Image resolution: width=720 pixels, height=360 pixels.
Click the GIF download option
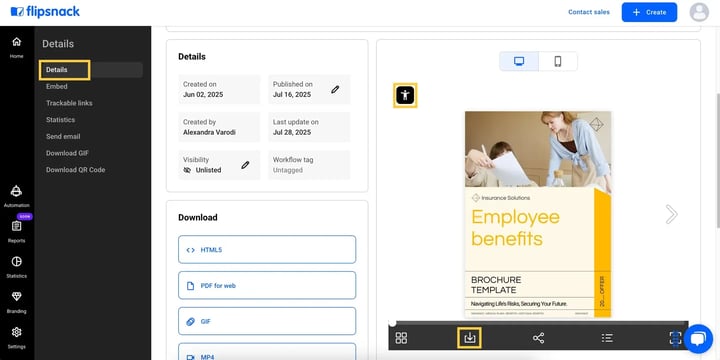(267, 321)
